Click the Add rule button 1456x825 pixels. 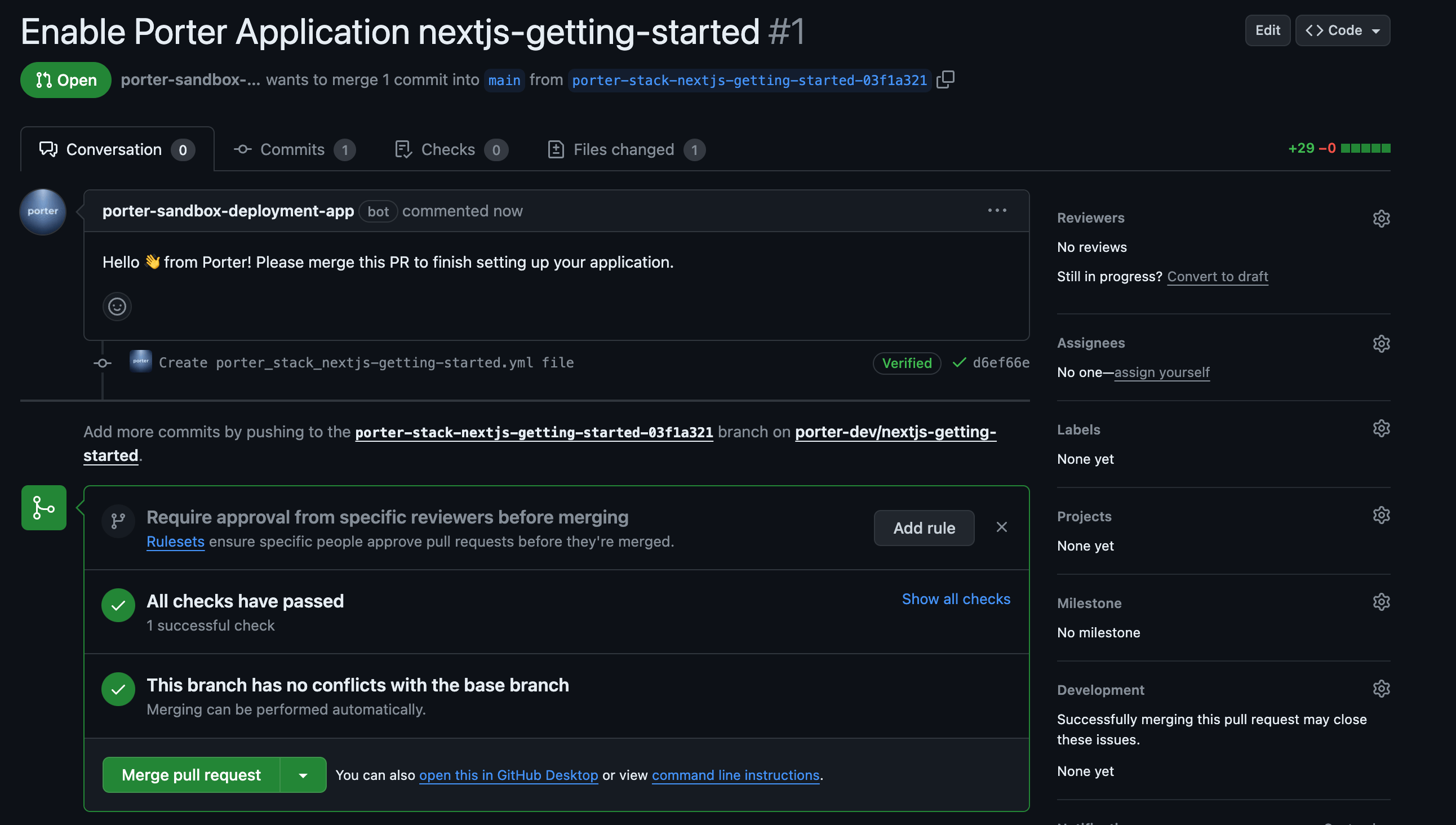pyautogui.click(x=924, y=528)
